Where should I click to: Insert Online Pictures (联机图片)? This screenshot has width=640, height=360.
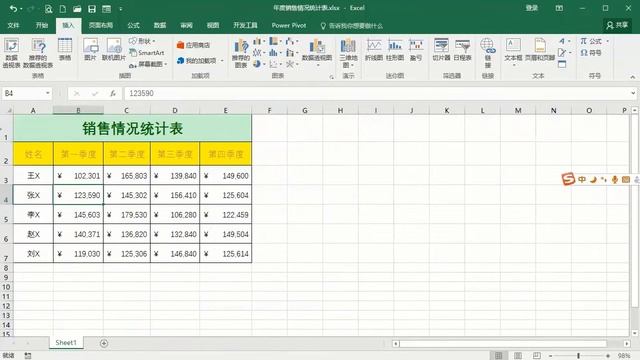coord(114,50)
